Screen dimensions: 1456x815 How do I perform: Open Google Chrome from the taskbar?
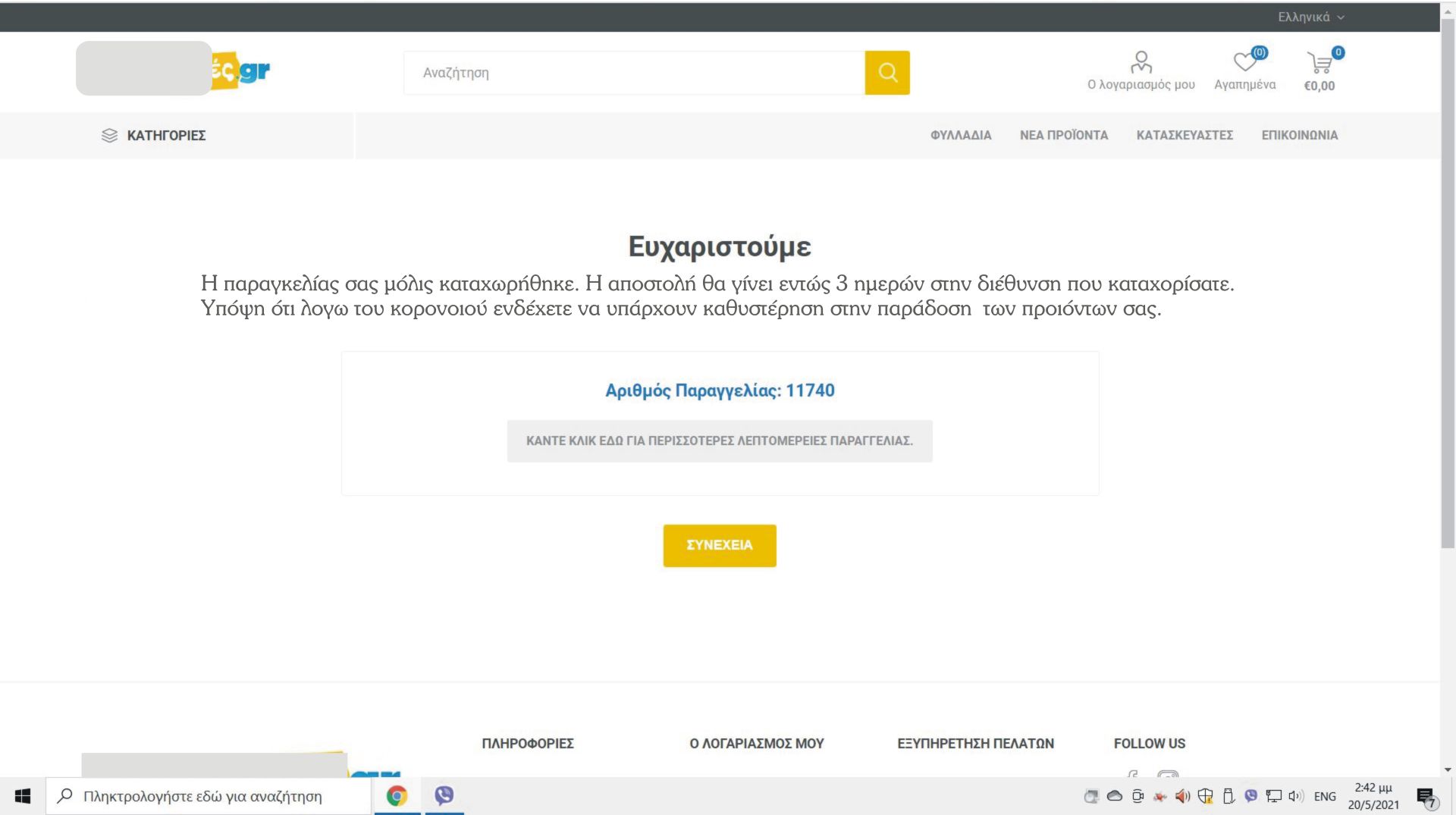[x=397, y=795]
